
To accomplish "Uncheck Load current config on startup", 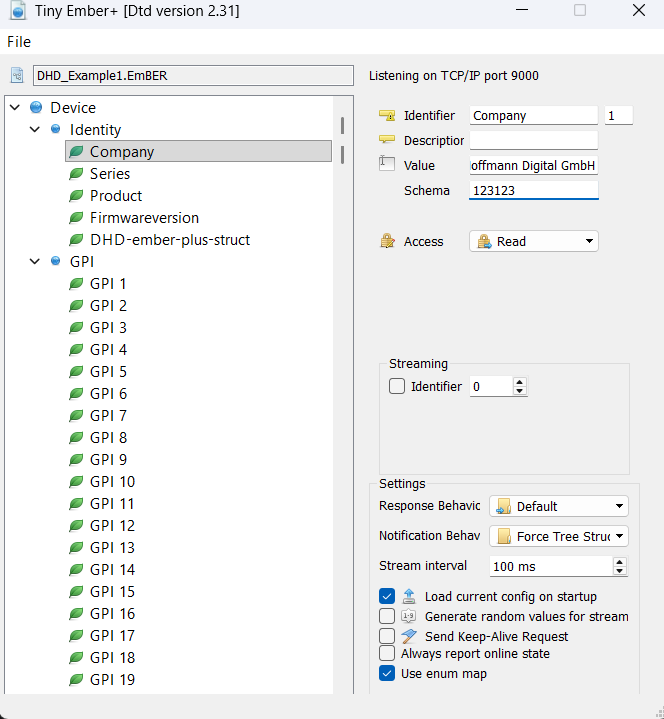I will [x=387, y=596].
